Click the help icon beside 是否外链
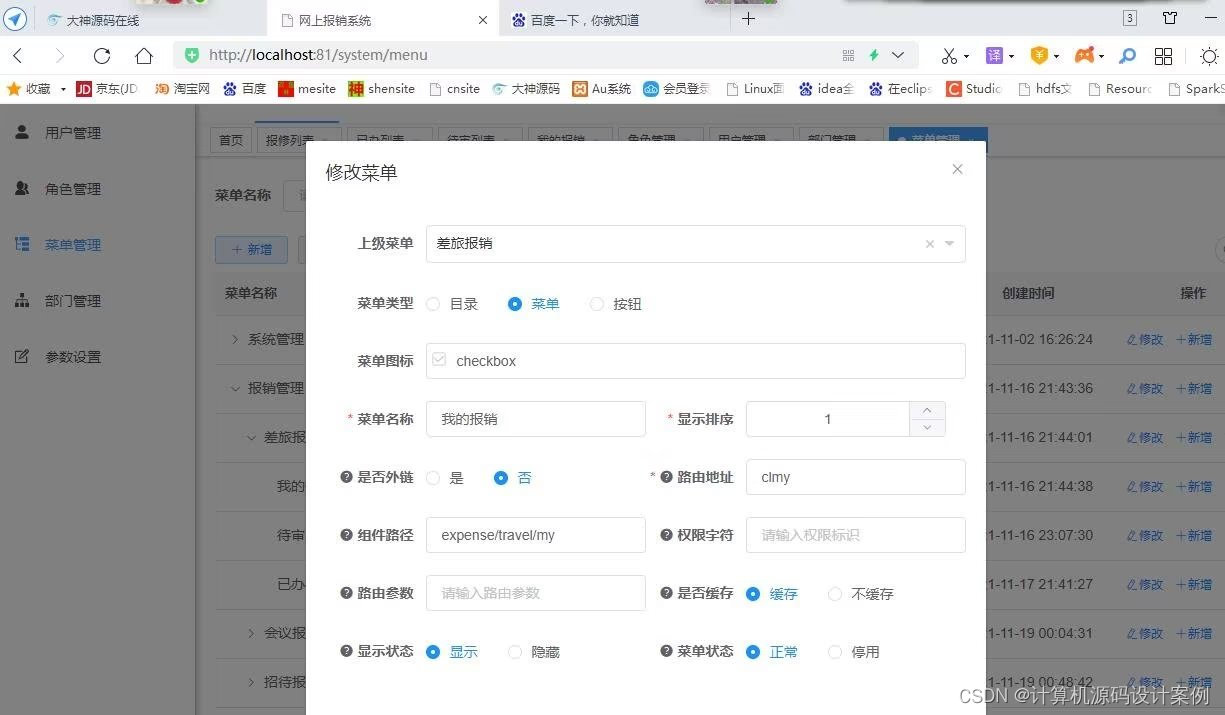Viewport: 1225px width, 715px height. (x=346, y=478)
